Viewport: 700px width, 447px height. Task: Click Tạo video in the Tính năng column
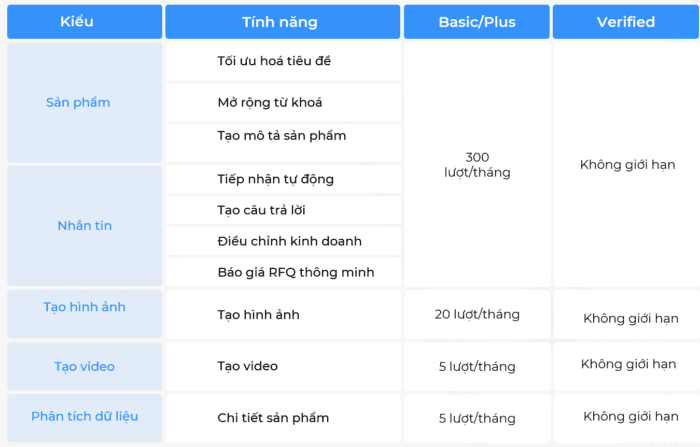pos(247,366)
